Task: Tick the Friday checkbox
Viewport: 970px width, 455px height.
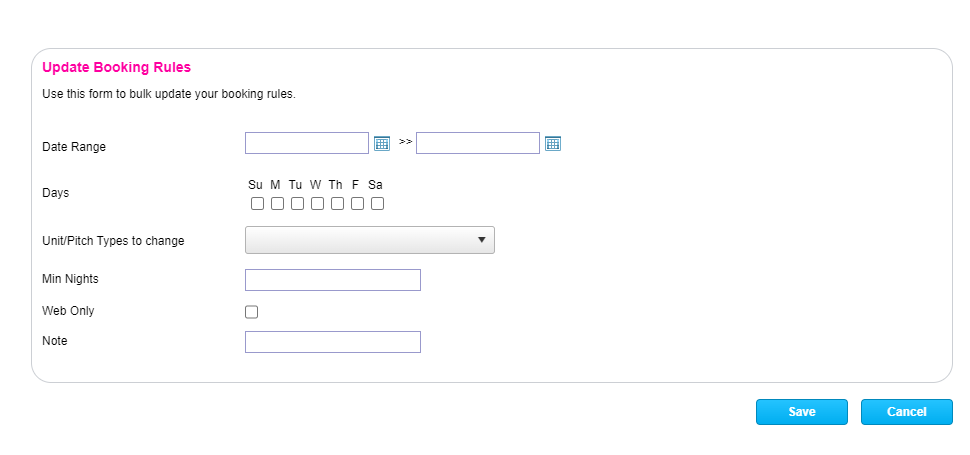Action: [x=357, y=204]
